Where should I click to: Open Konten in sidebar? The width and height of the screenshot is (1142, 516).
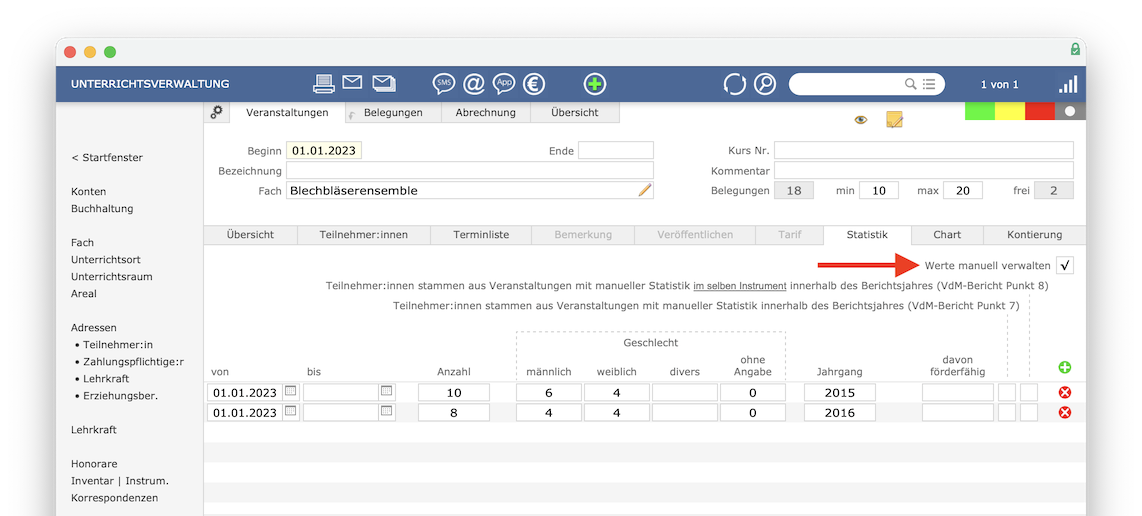coord(88,192)
